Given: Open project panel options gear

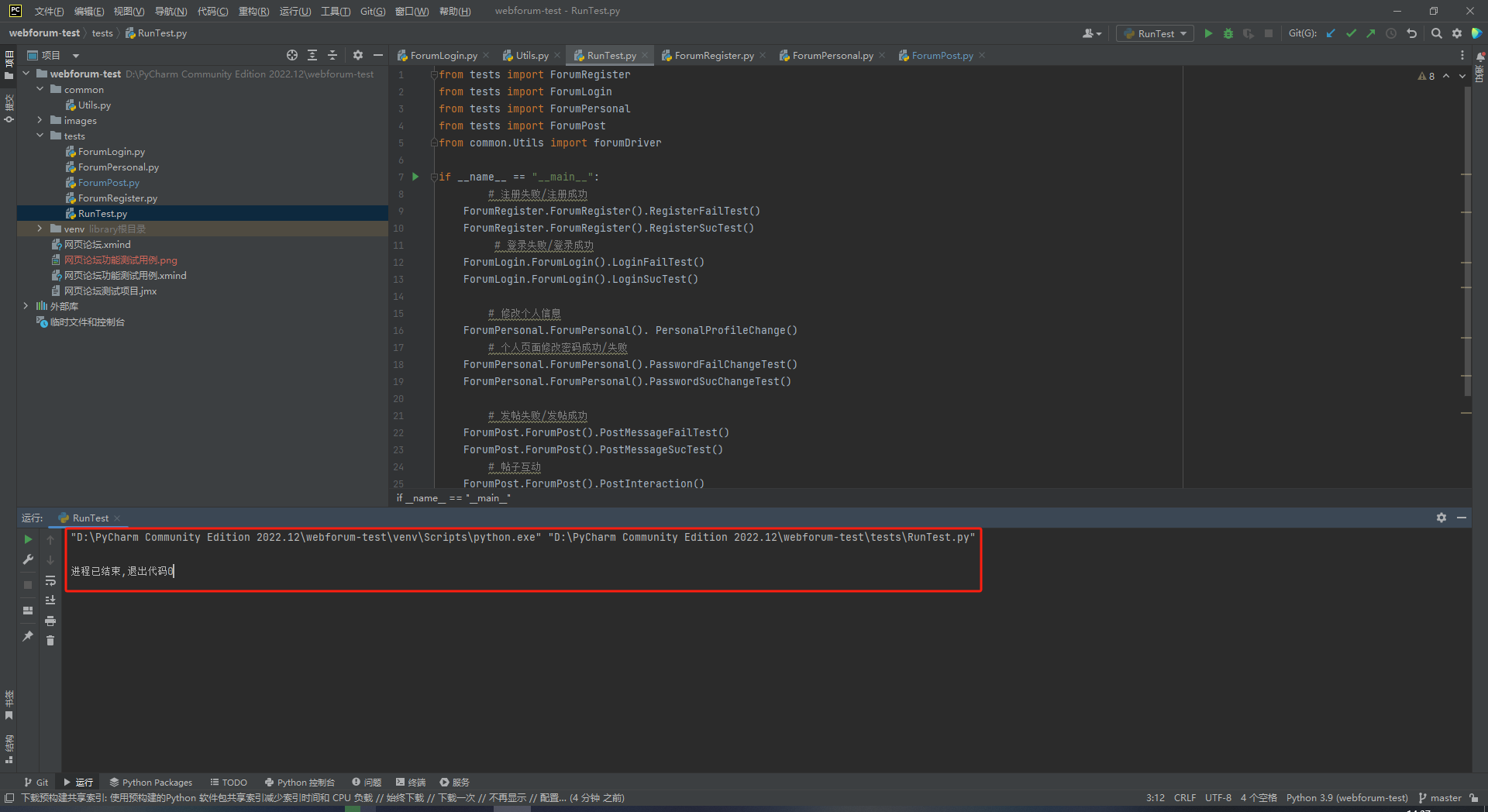Looking at the screenshot, I should pyautogui.click(x=358, y=55).
